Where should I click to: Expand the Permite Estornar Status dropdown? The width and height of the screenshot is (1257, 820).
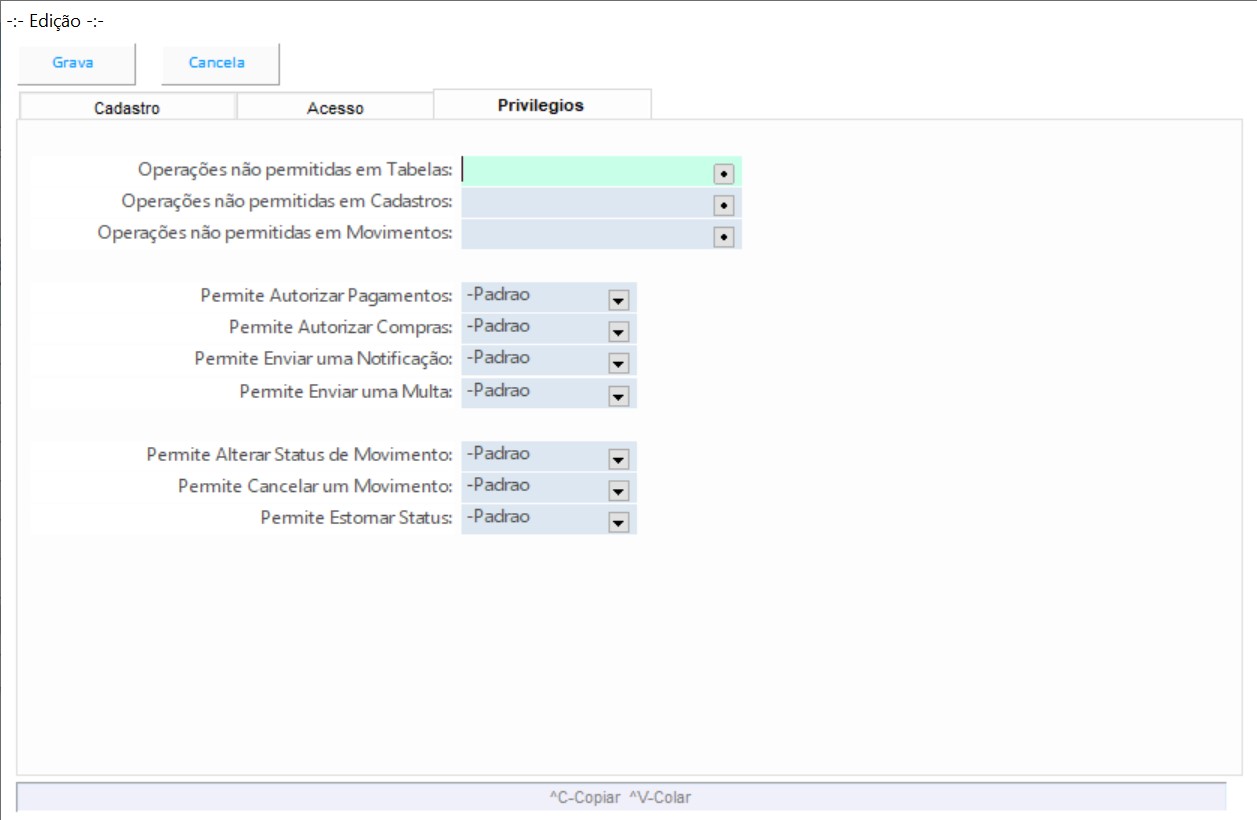(618, 523)
